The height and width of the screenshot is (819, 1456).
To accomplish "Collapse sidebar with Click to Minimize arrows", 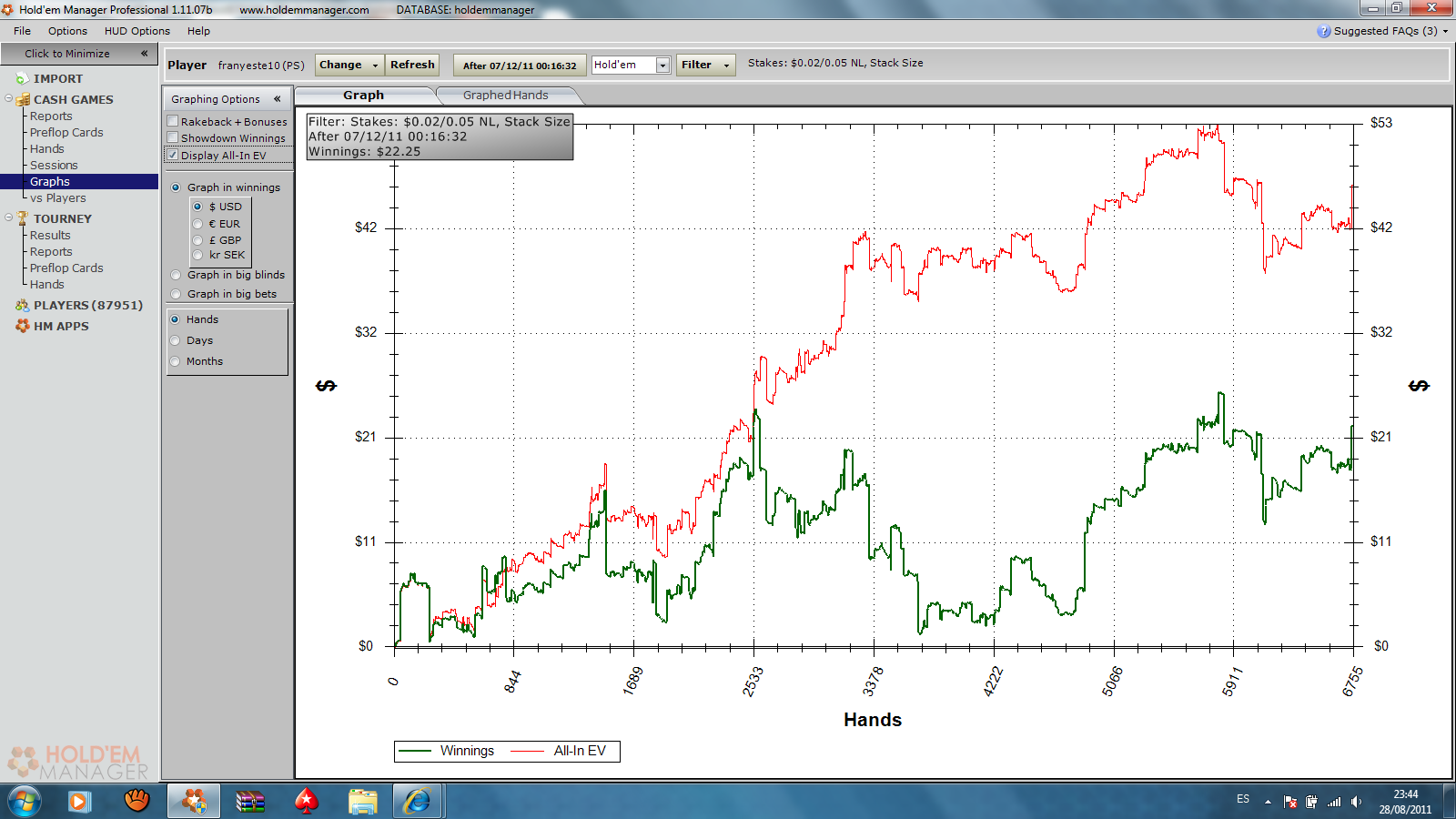I will click(x=144, y=54).
